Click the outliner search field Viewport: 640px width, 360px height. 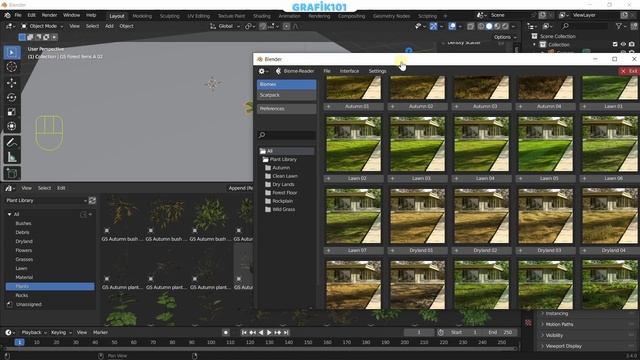click(x=584, y=26)
